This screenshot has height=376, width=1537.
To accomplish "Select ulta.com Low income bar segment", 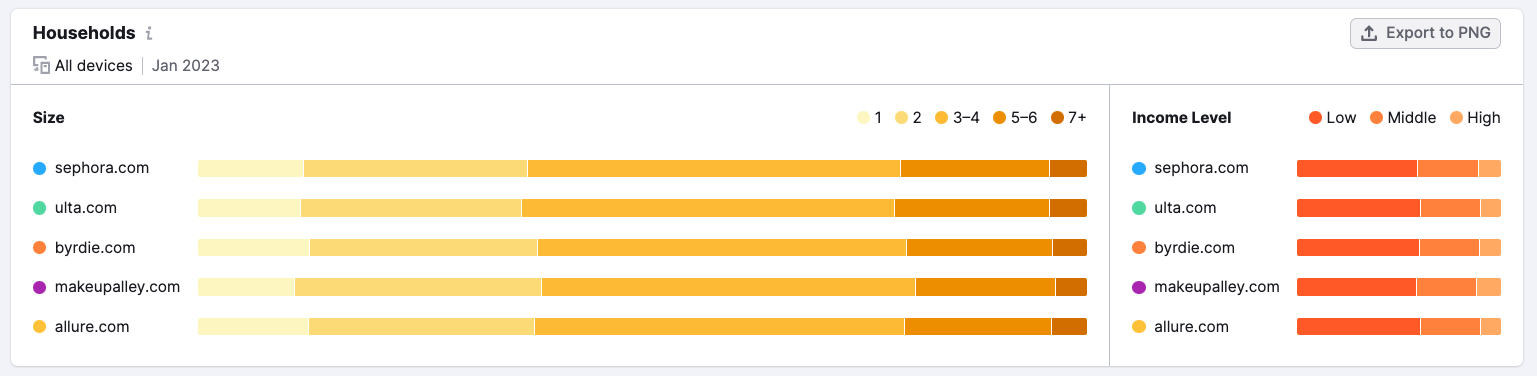I will coord(1358,208).
